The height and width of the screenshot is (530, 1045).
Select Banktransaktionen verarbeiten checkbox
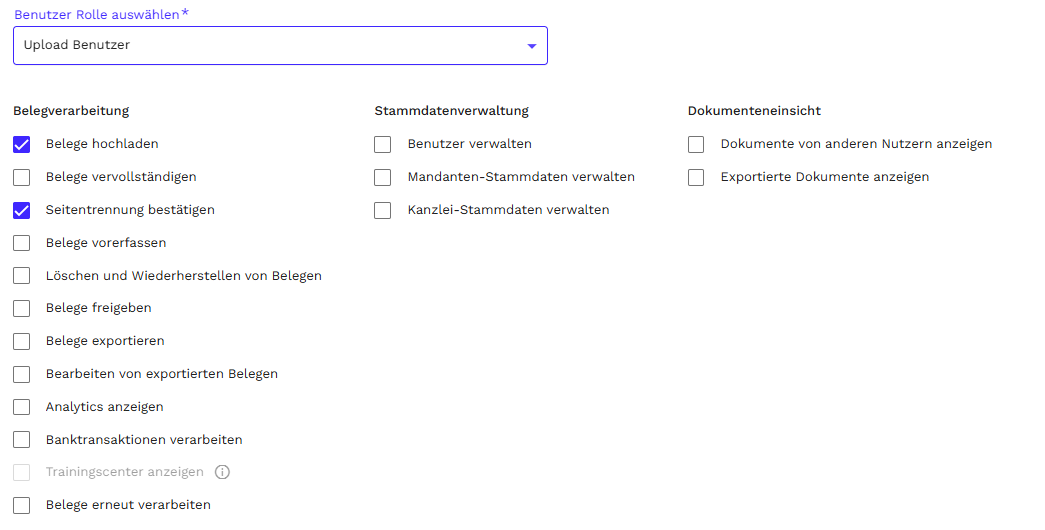pos(22,440)
